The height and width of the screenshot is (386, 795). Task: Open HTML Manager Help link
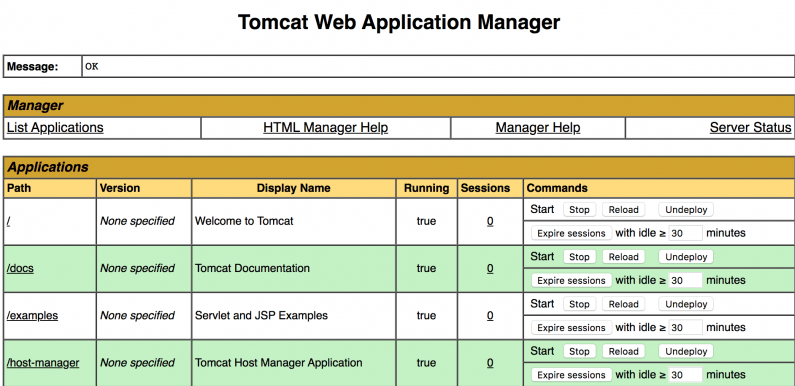click(326, 127)
